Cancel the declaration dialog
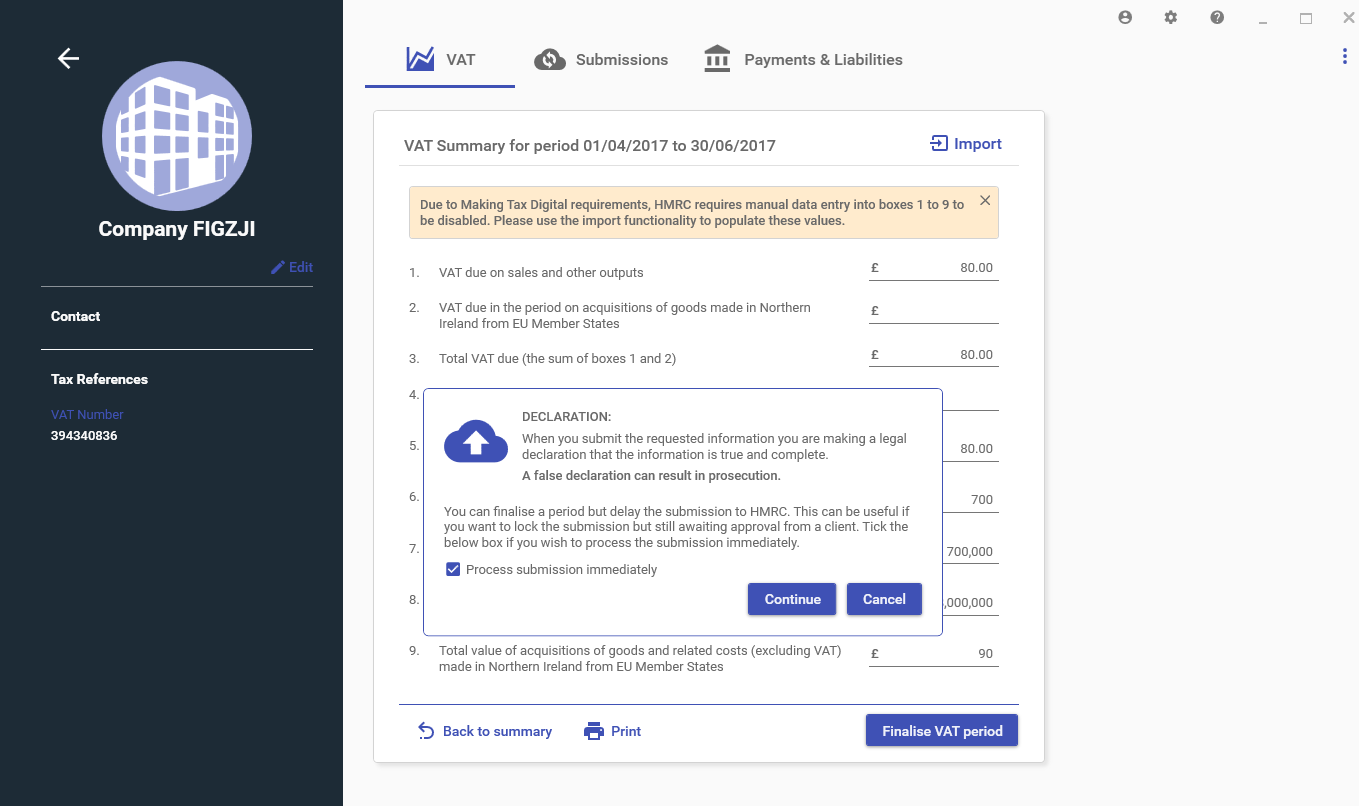Viewport: 1359px width, 806px height. pyautogui.click(x=884, y=599)
